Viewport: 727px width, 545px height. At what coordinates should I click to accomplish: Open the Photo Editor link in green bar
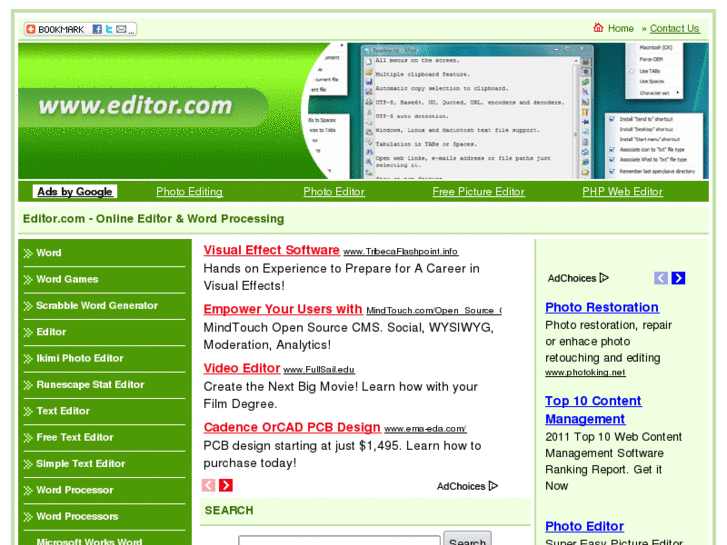pyautogui.click(x=334, y=192)
